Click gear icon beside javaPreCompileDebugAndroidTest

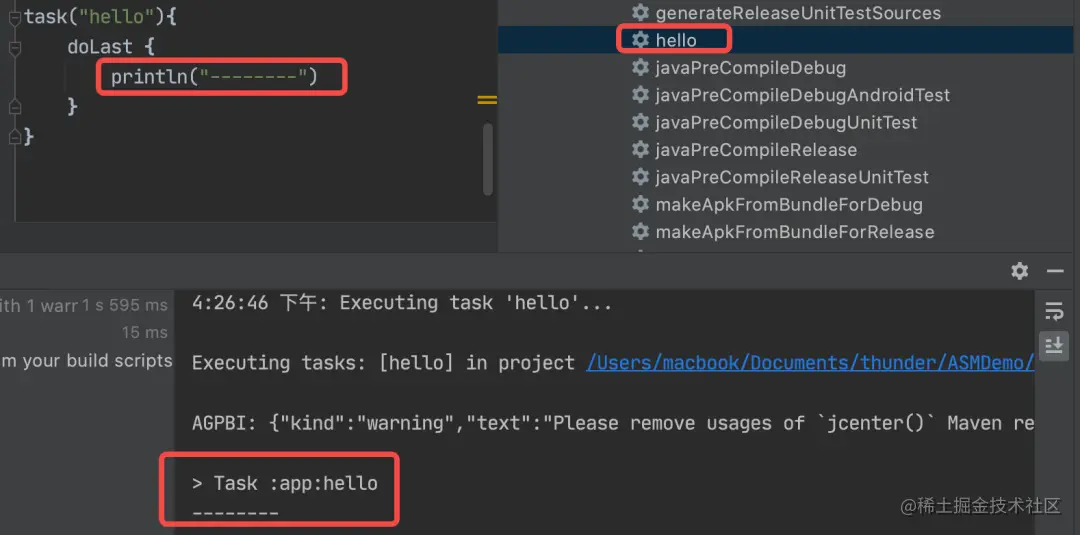click(x=641, y=95)
